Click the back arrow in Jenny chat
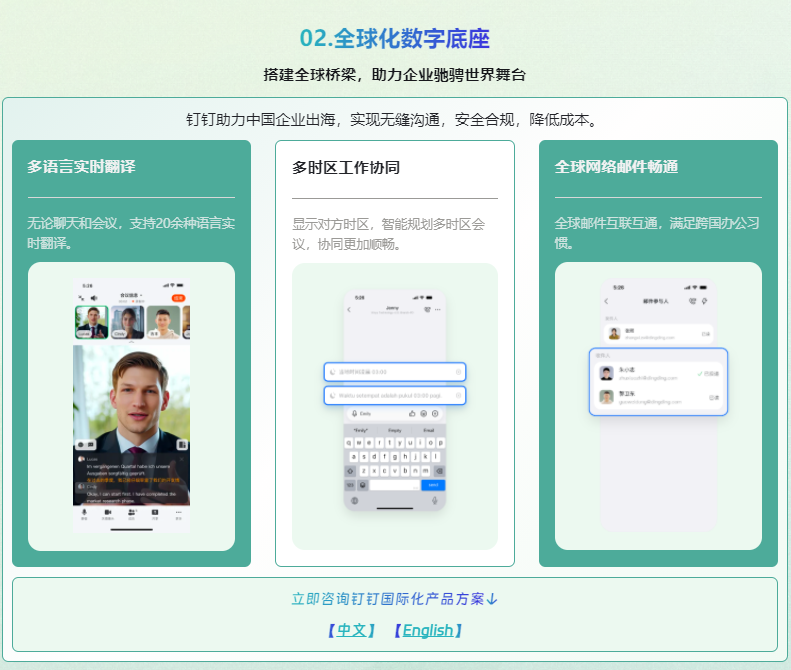The height and width of the screenshot is (670, 791). click(x=349, y=310)
